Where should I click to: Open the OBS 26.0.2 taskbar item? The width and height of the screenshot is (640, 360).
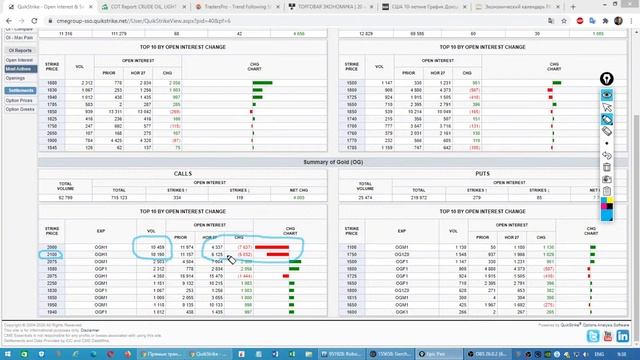[x=487, y=354]
